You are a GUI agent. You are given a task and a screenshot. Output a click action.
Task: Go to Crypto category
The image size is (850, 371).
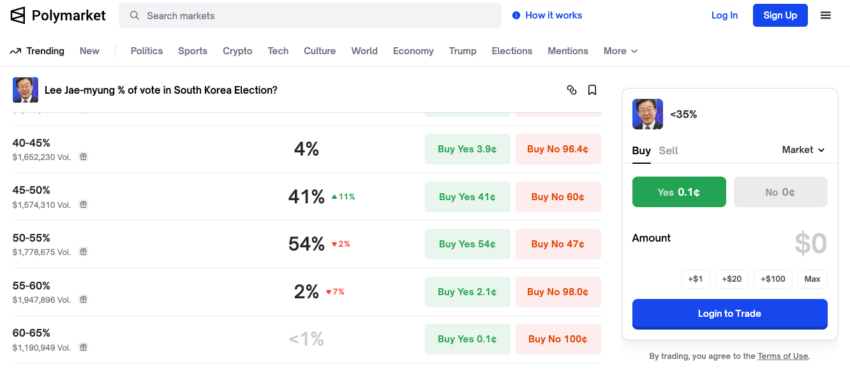(237, 51)
